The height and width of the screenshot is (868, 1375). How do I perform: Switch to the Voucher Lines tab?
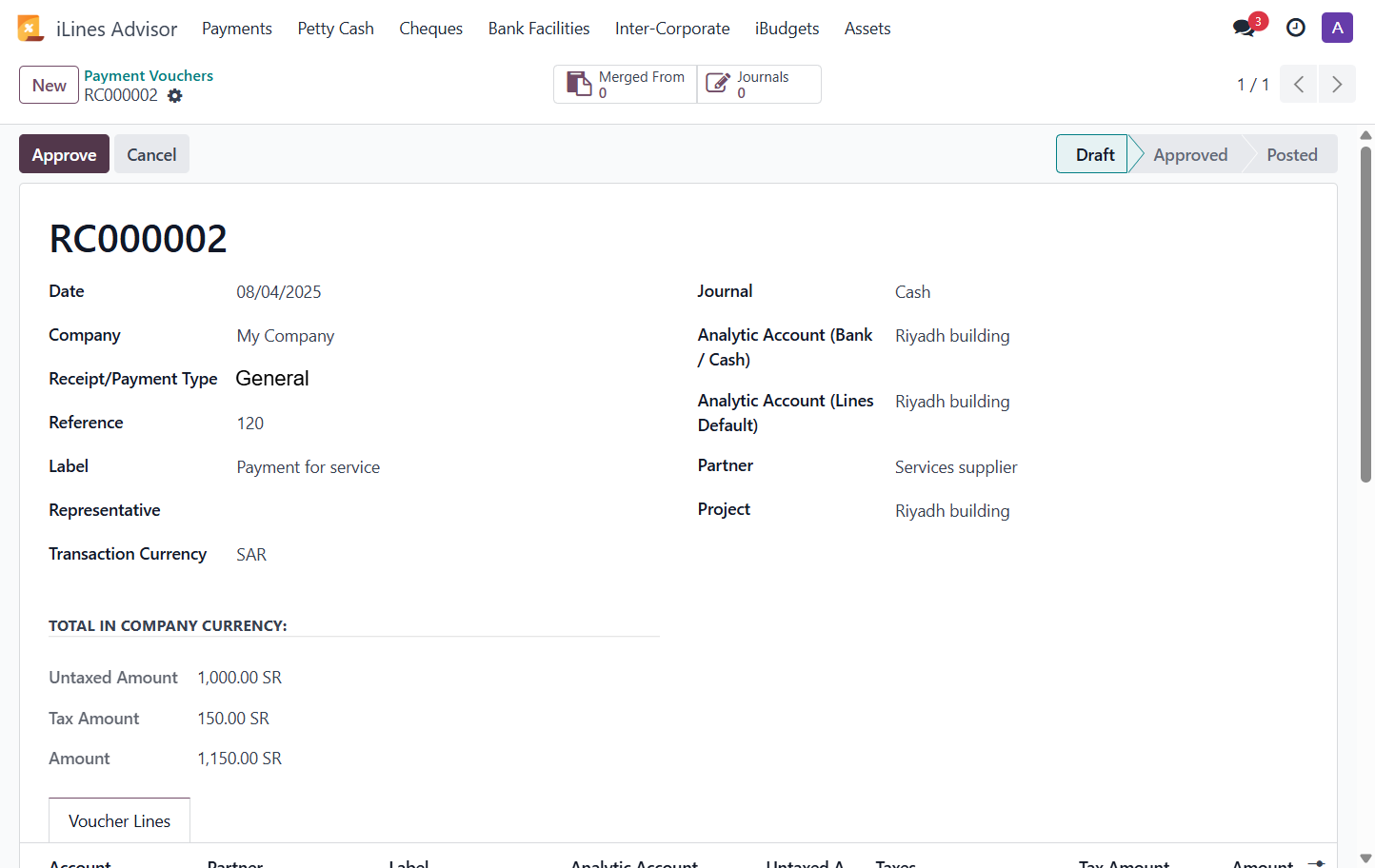coord(119,820)
